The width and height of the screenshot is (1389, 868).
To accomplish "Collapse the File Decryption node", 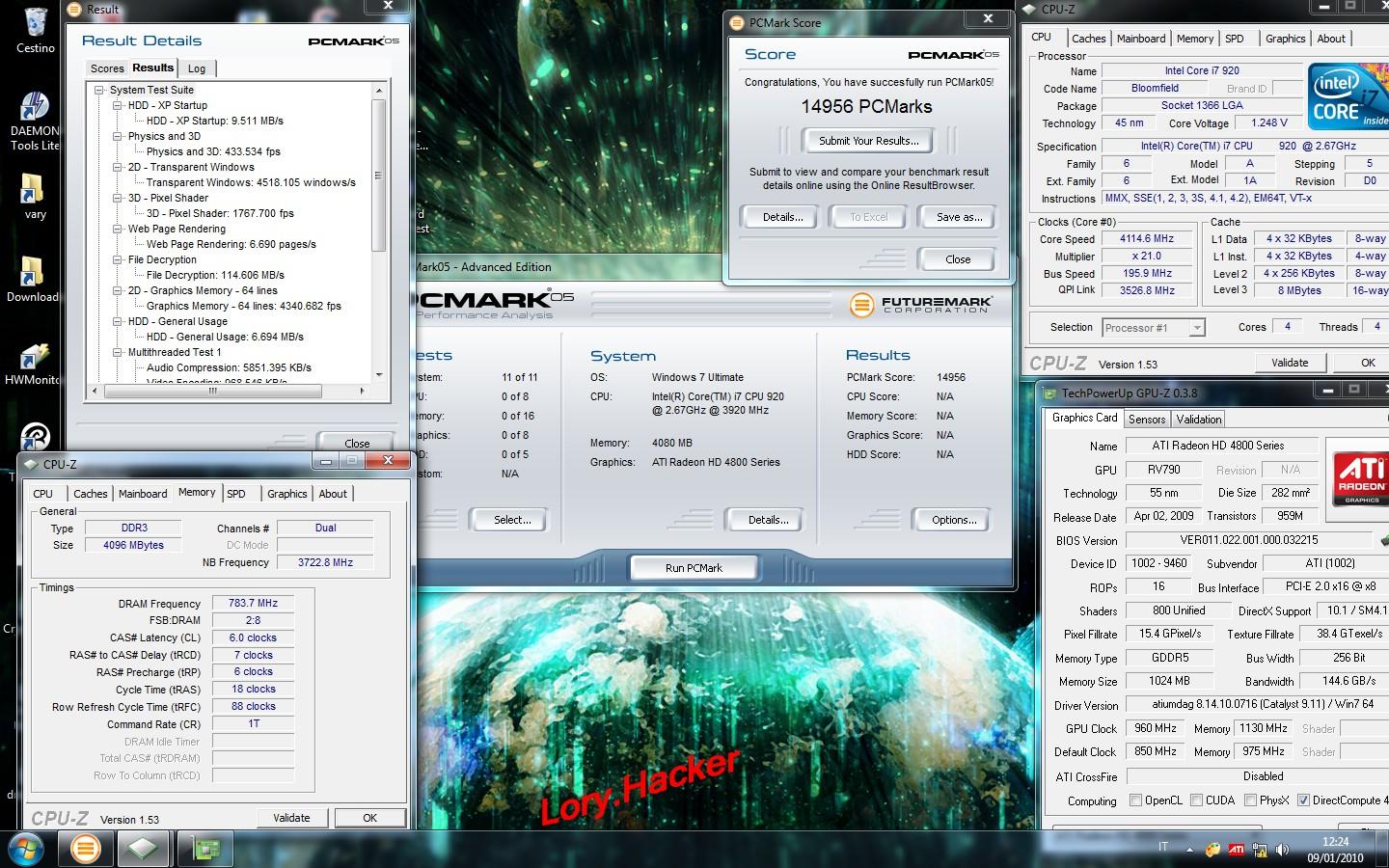I will [x=118, y=259].
